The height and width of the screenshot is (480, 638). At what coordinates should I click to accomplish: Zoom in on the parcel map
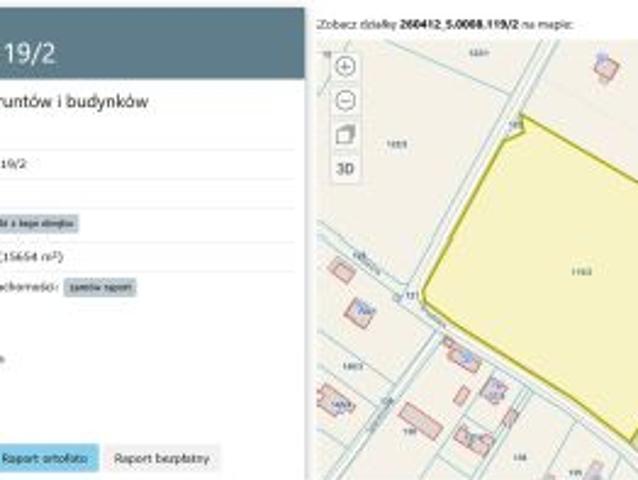point(345,67)
